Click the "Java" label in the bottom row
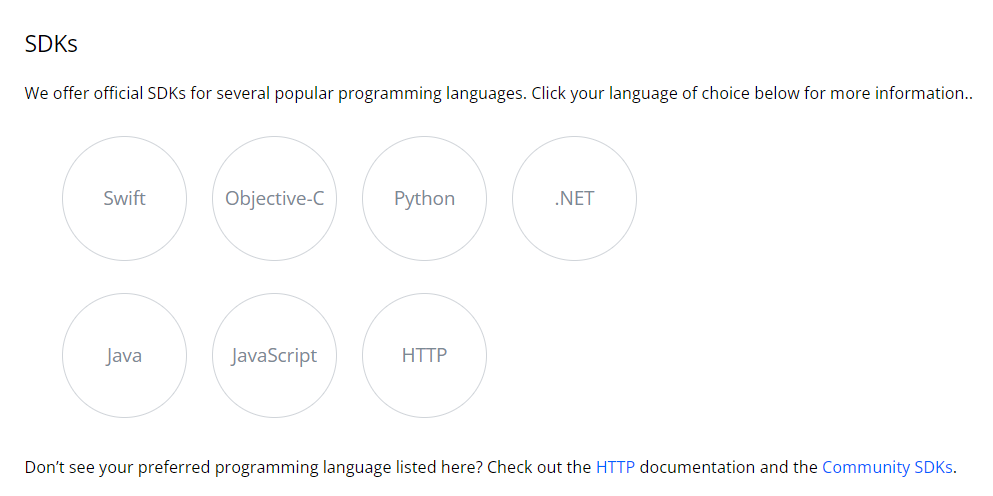Viewport: 993px width, 496px height. [x=124, y=356]
